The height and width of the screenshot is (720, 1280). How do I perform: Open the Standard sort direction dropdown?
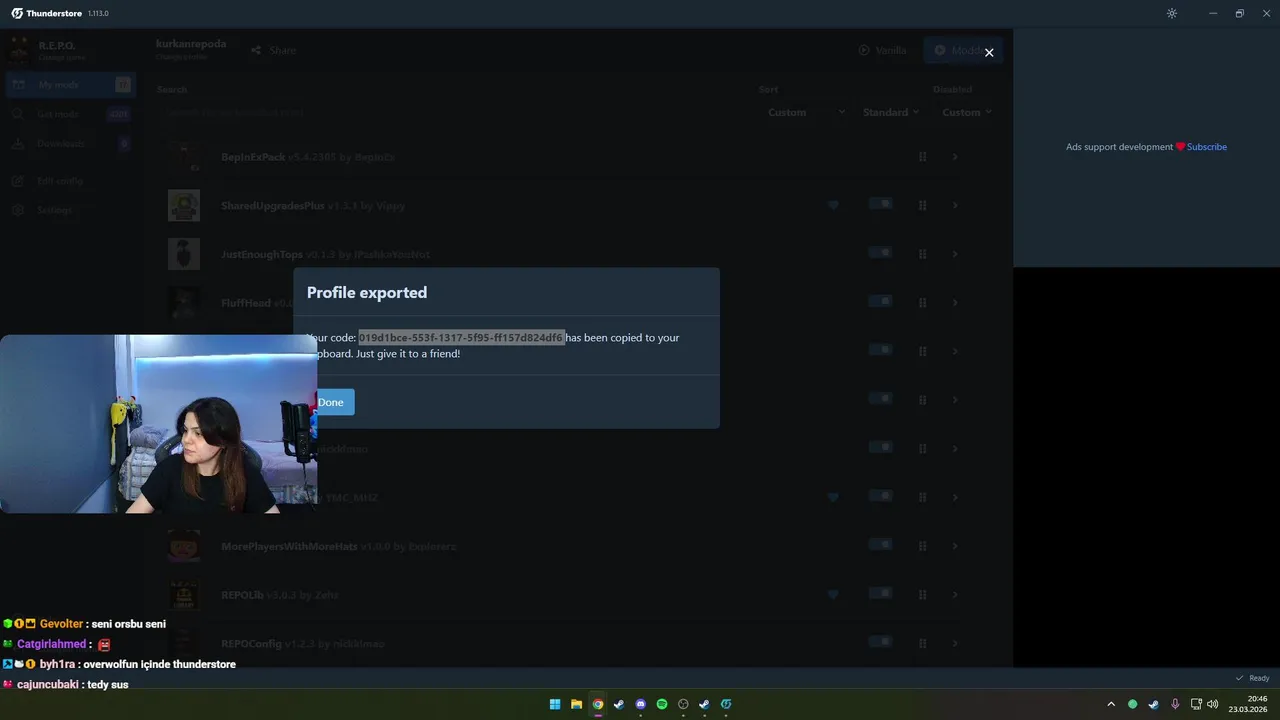click(890, 112)
